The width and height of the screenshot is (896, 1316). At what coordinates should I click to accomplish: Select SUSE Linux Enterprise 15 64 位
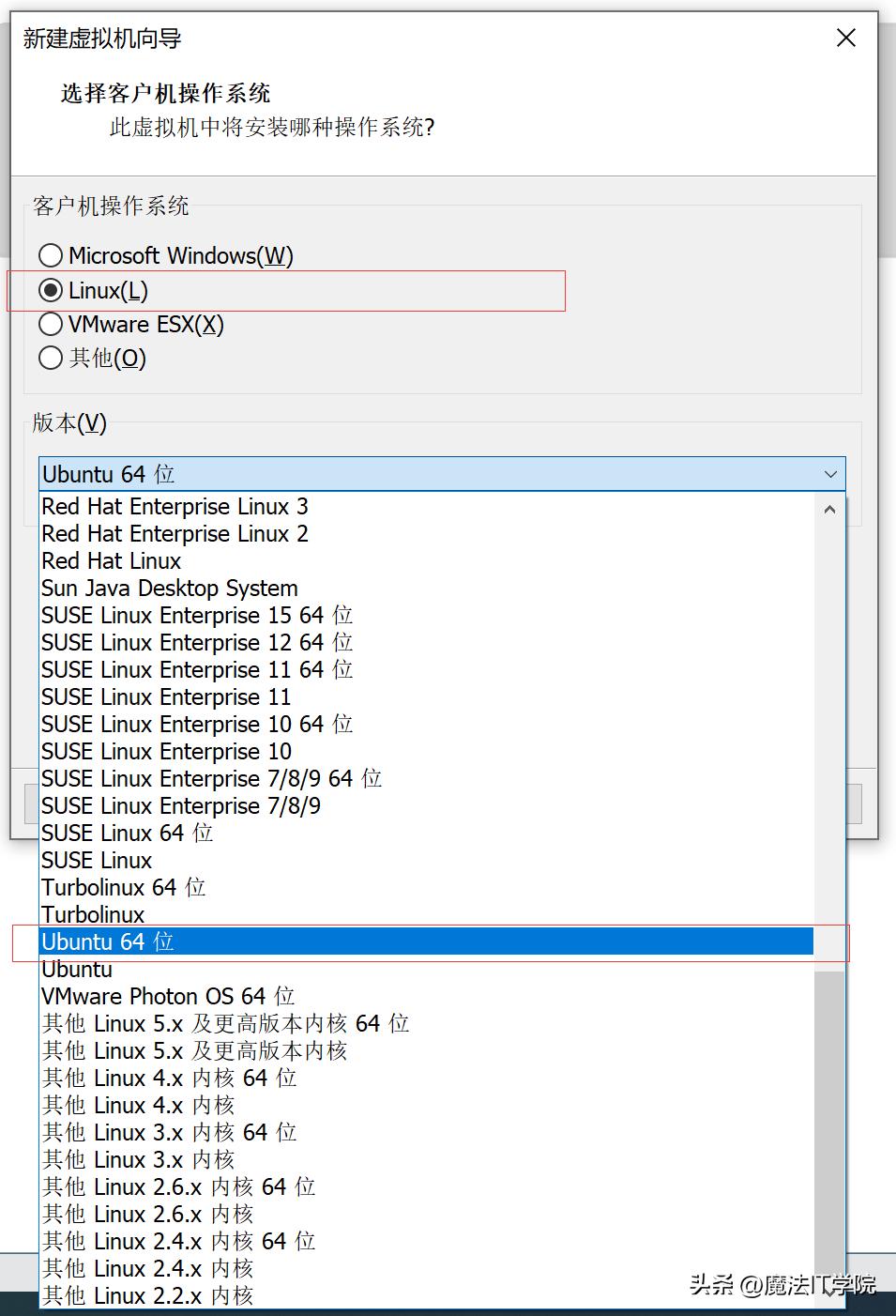pos(197,616)
